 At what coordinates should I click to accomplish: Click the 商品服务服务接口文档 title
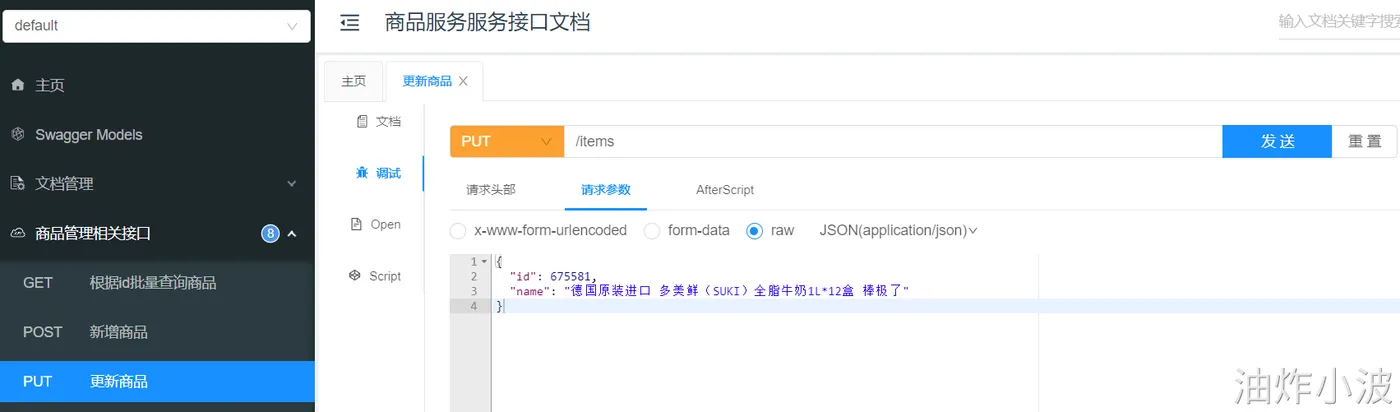click(x=487, y=22)
